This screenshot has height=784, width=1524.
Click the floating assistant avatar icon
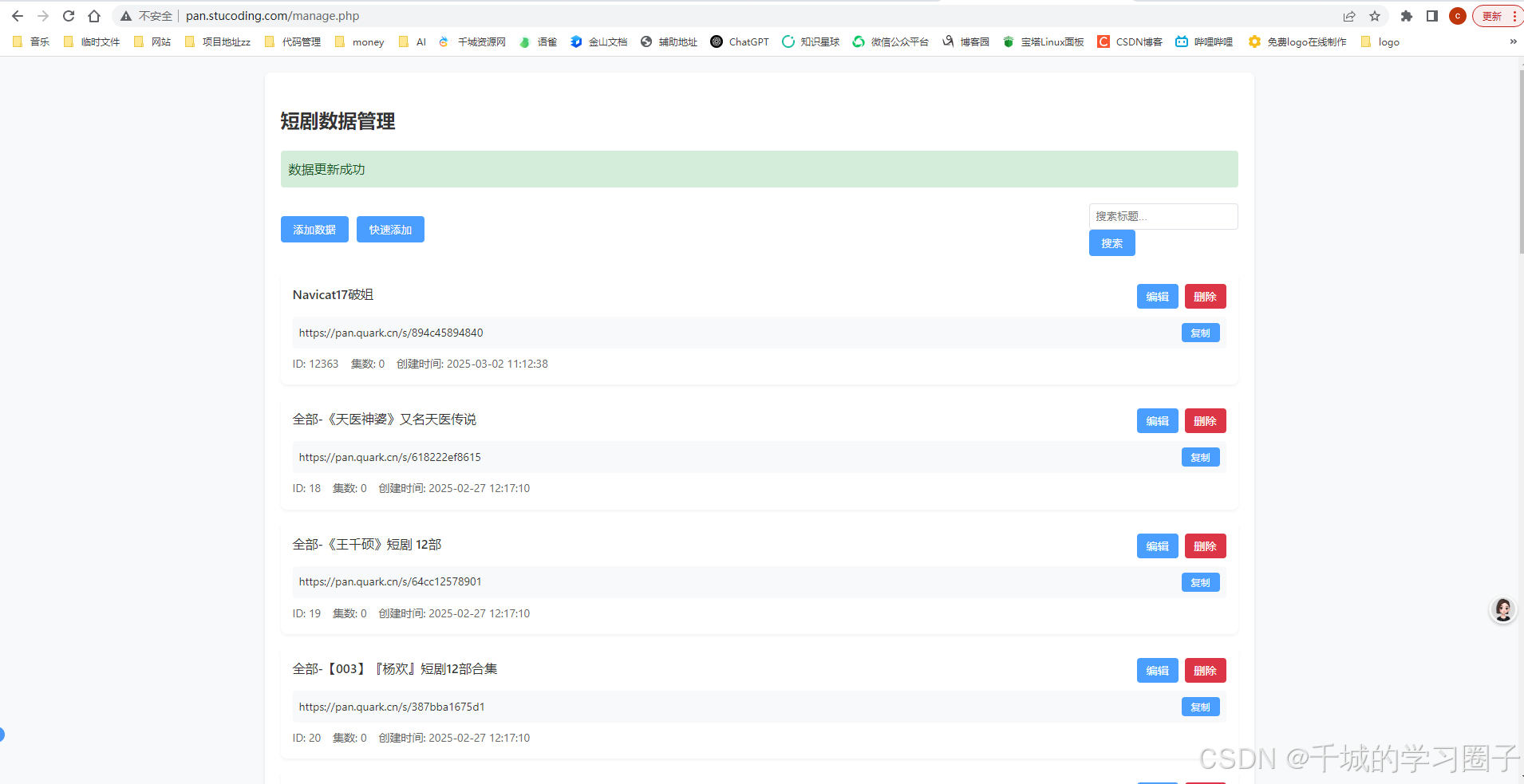(1503, 610)
